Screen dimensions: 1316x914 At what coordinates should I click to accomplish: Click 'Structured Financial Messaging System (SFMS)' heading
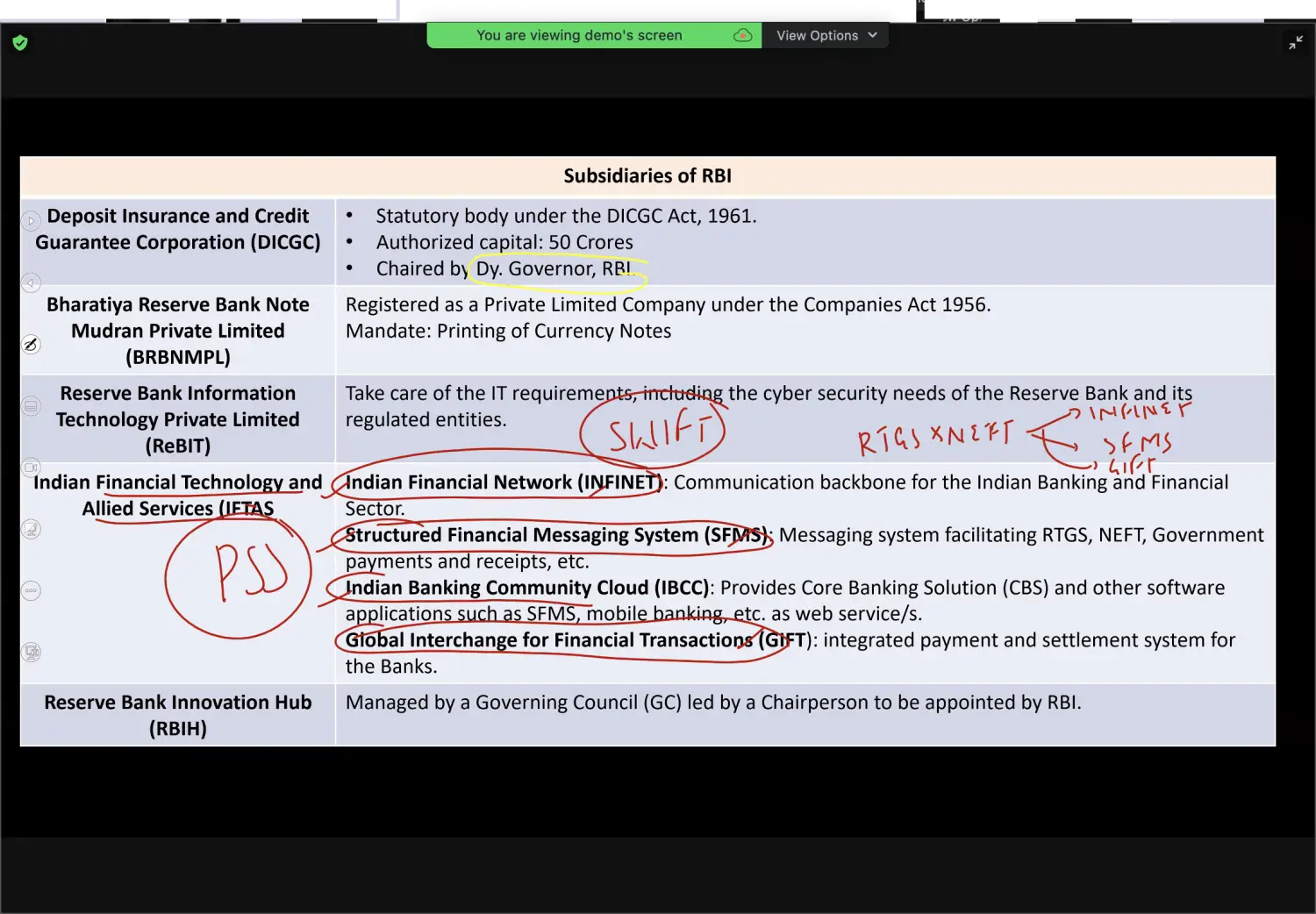557,535
